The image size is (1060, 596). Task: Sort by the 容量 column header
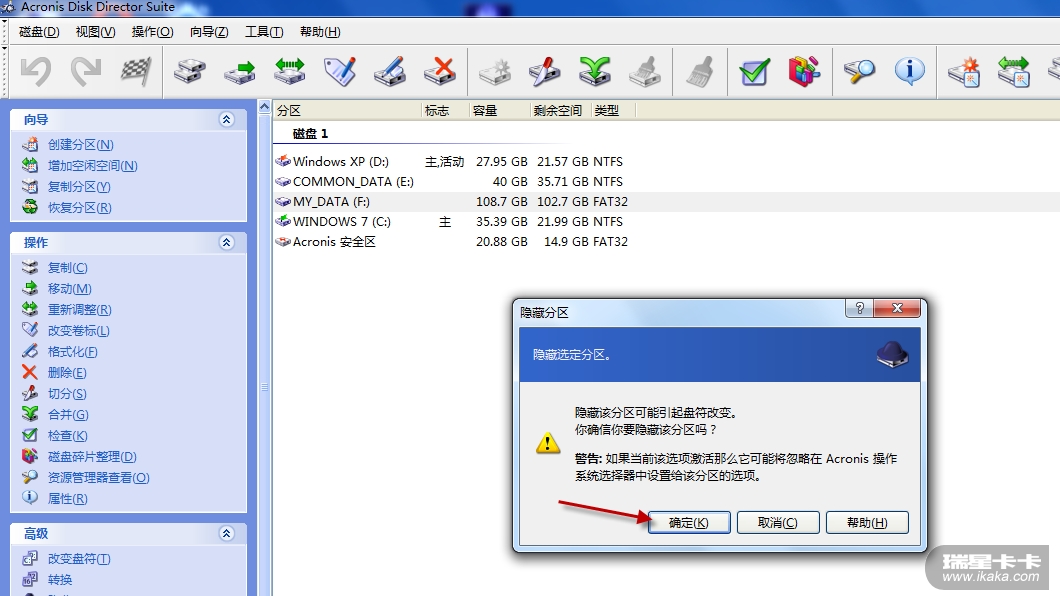click(x=500, y=110)
